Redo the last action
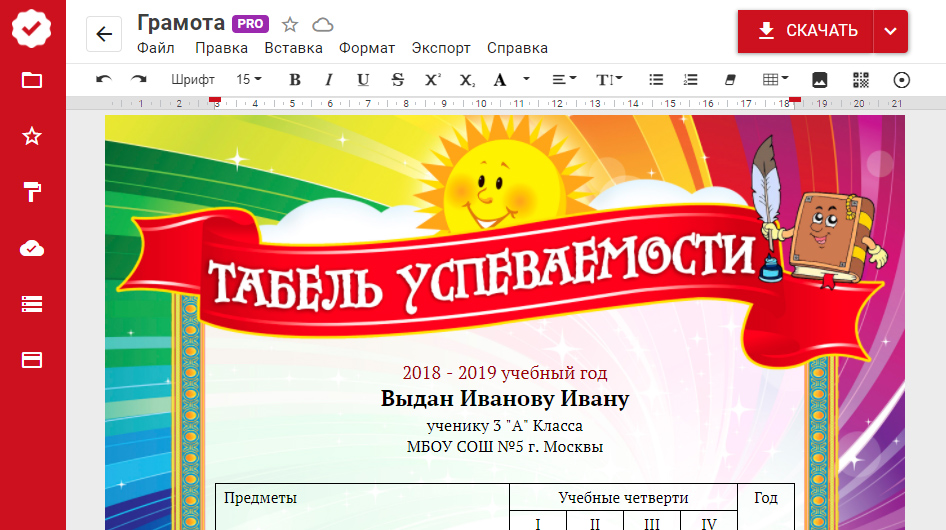Image resolution: width=946 pixels, height=530 pixels. coord(139,80)
